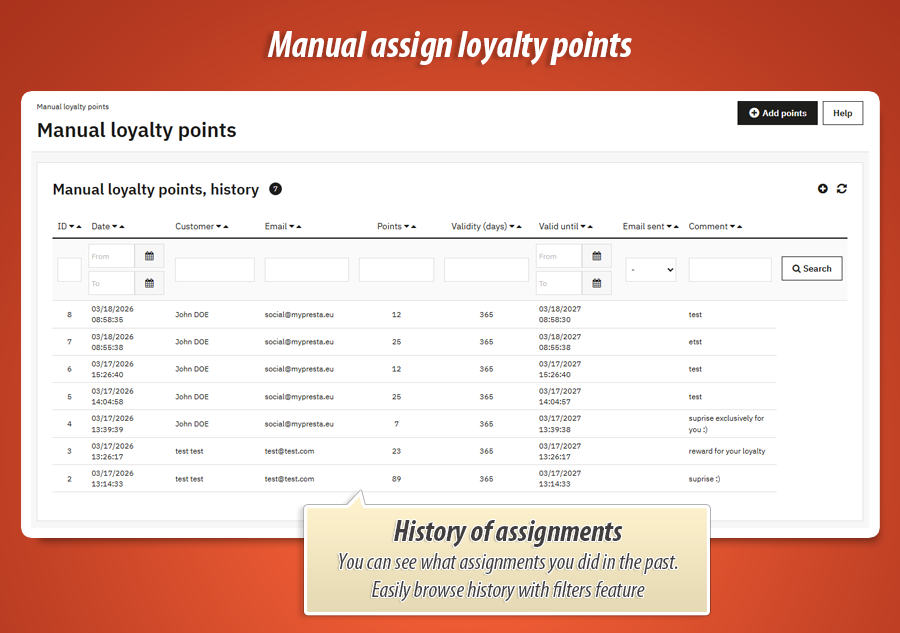Click the Search button to filter results
The image size is (900, 633).
(811, 268)
